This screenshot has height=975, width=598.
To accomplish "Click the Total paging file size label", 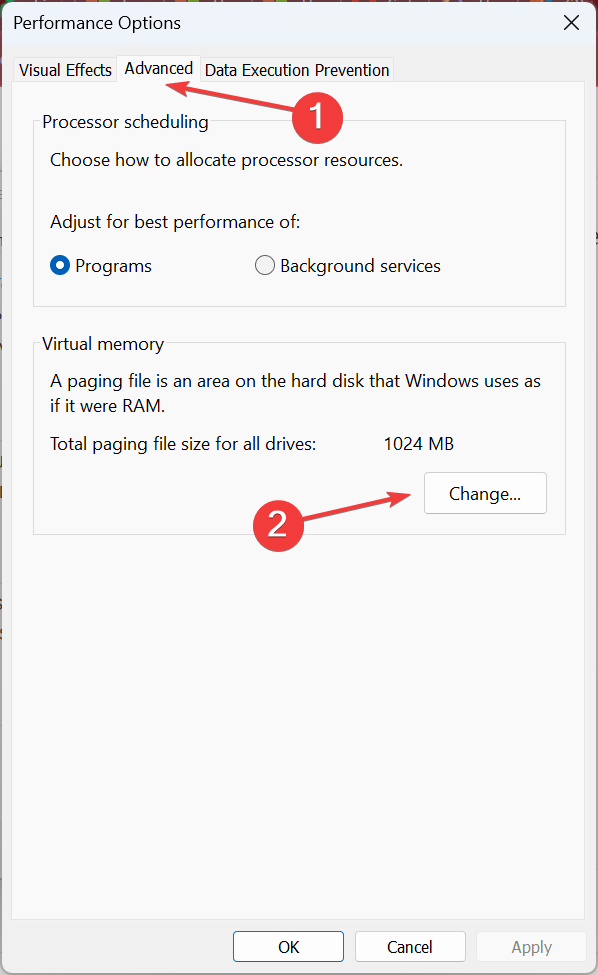I will click(183, 444).
